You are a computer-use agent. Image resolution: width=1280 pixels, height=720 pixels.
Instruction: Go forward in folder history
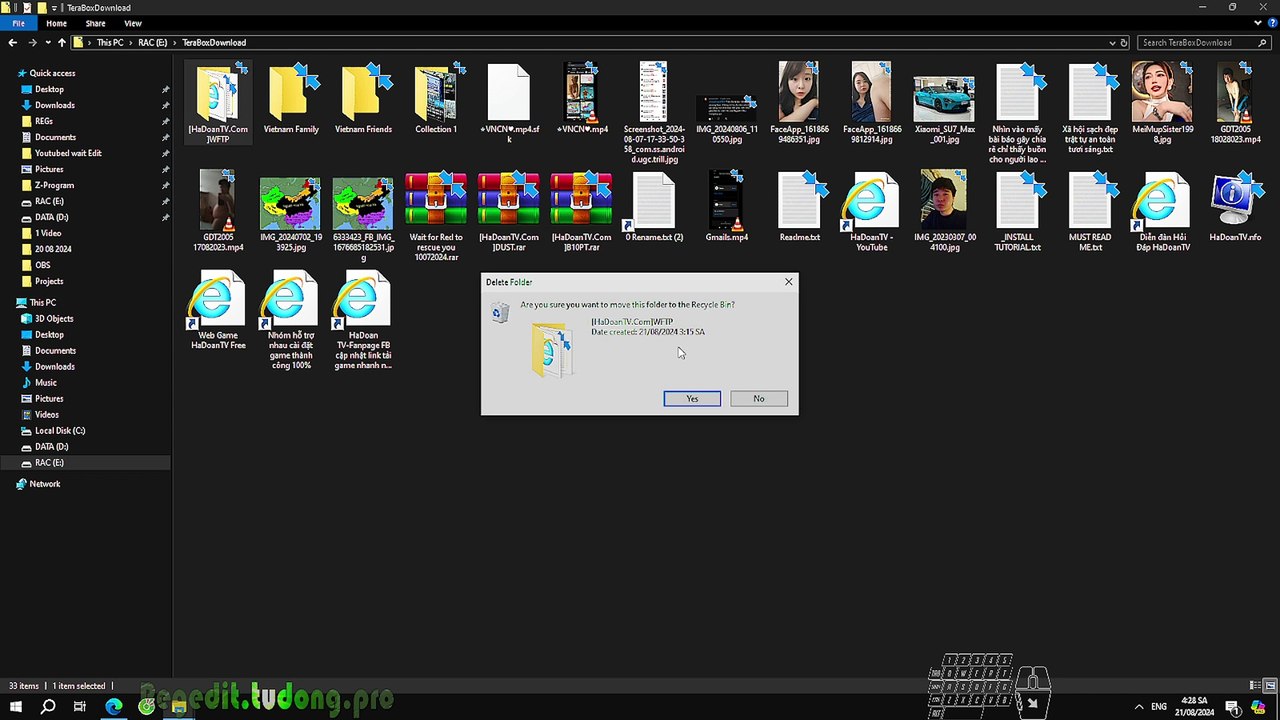32,43
